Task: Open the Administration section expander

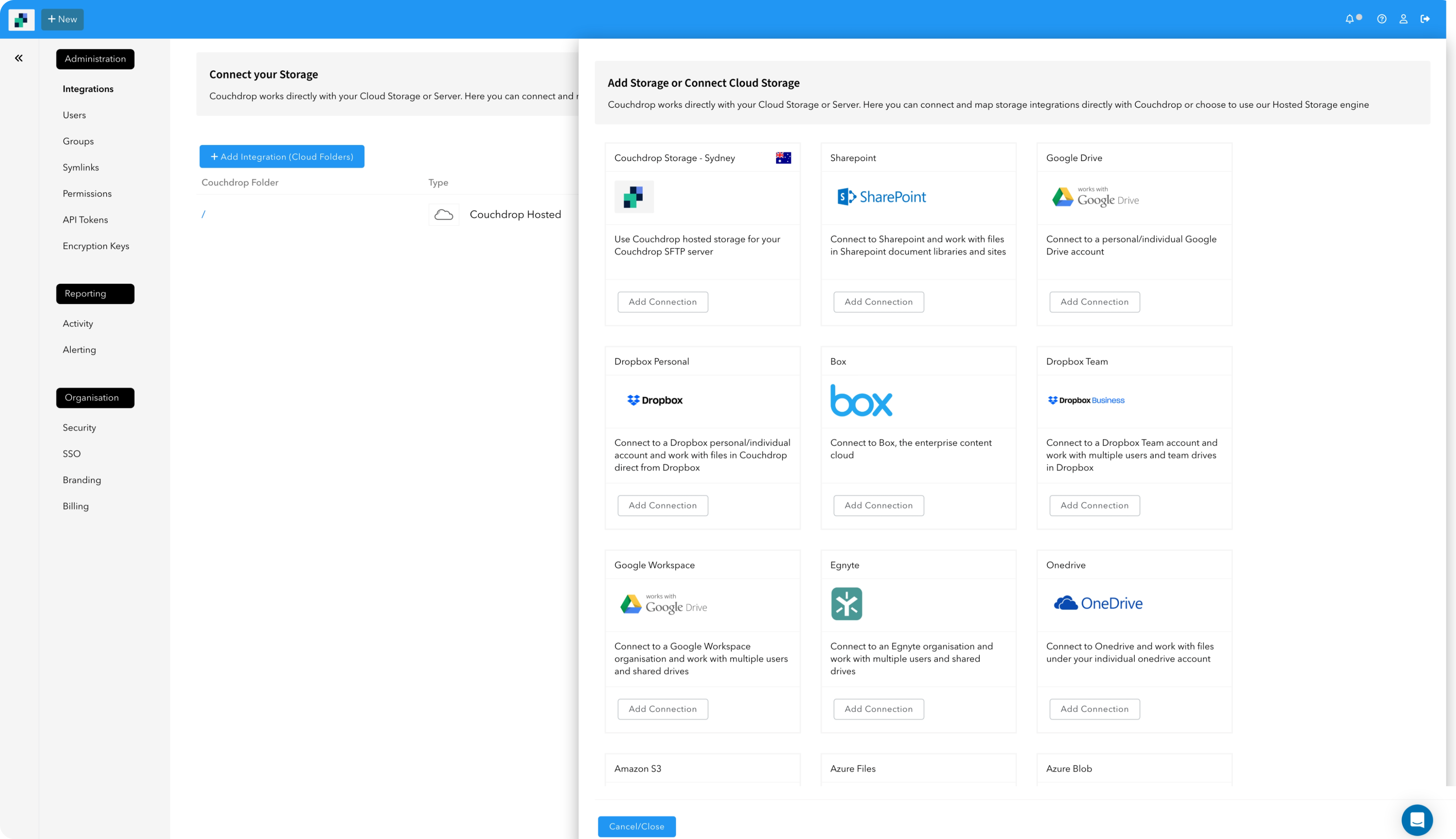Action: pos(95,58)
